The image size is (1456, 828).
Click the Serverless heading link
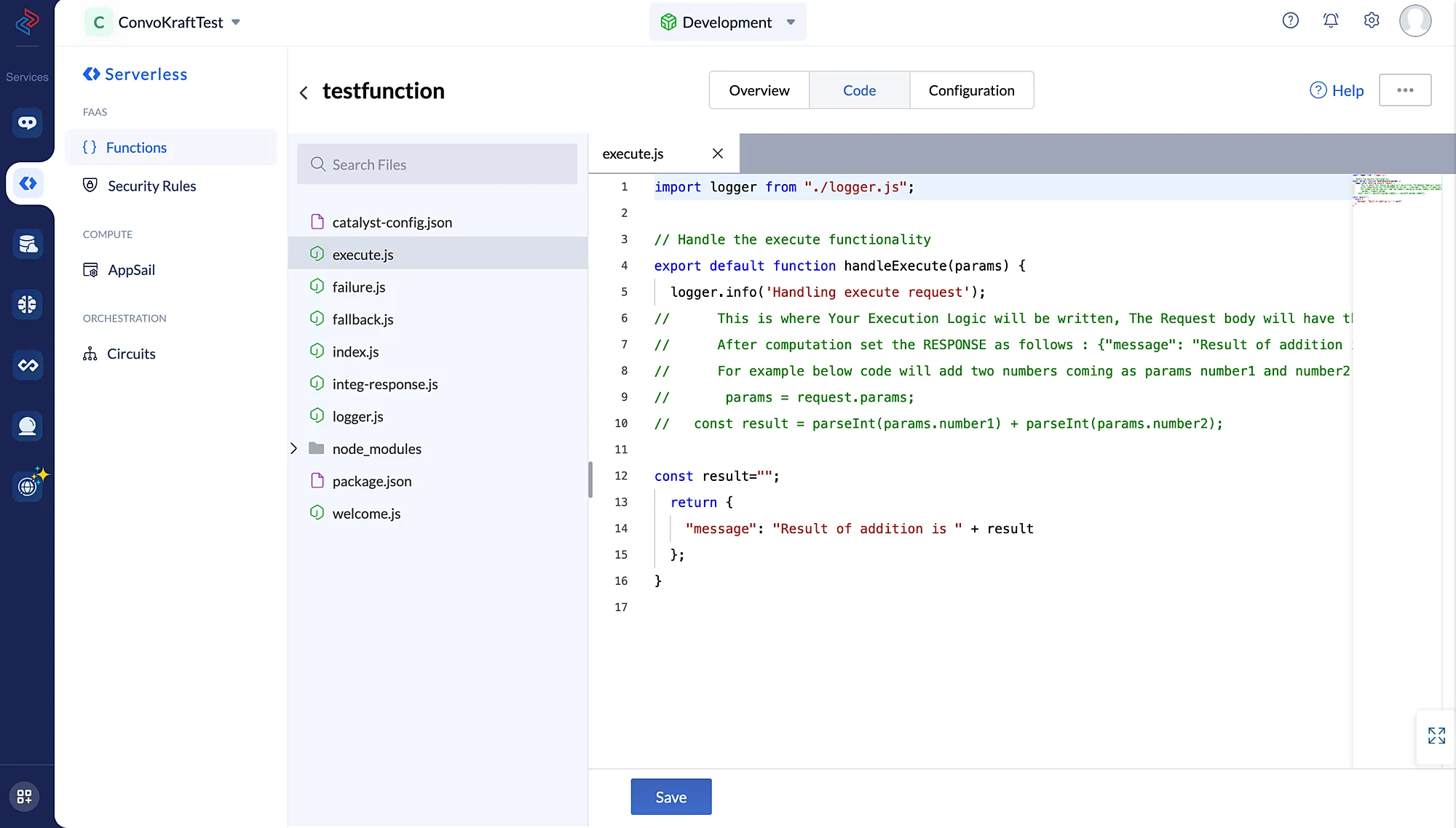click(x=146, y=74)
